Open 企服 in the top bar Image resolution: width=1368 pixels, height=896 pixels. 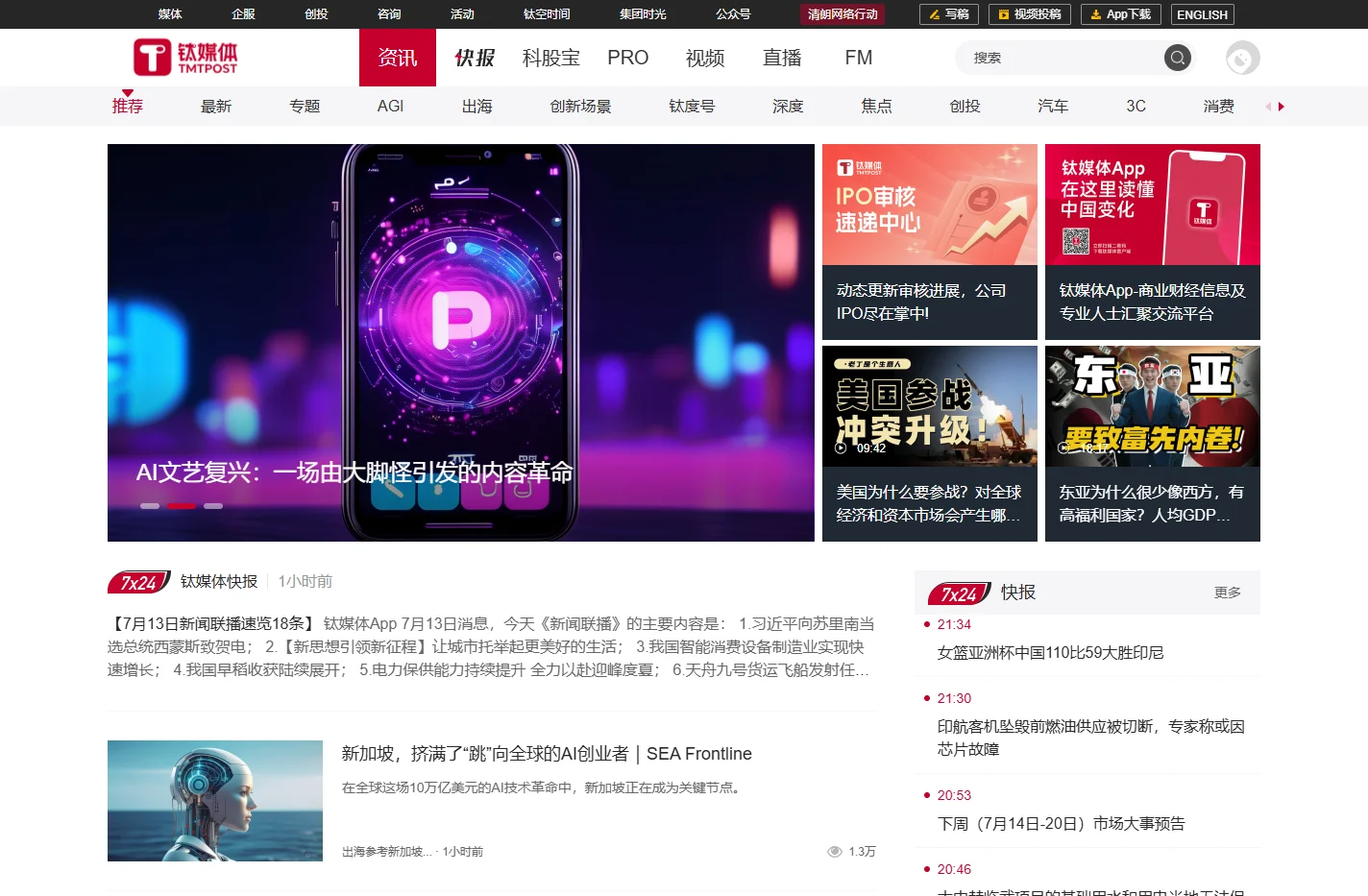(243, 14)
